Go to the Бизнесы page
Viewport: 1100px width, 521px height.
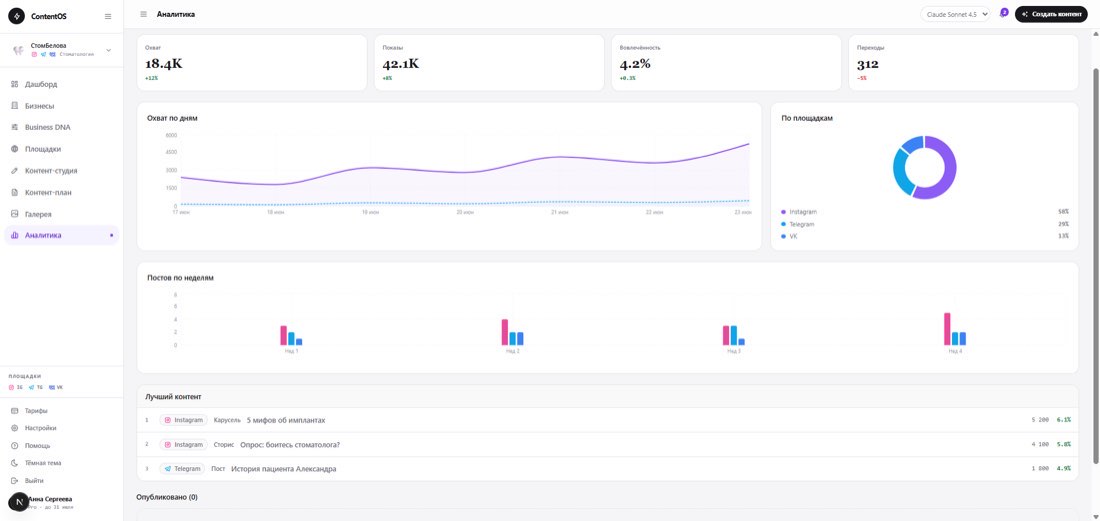pos(62,106)
